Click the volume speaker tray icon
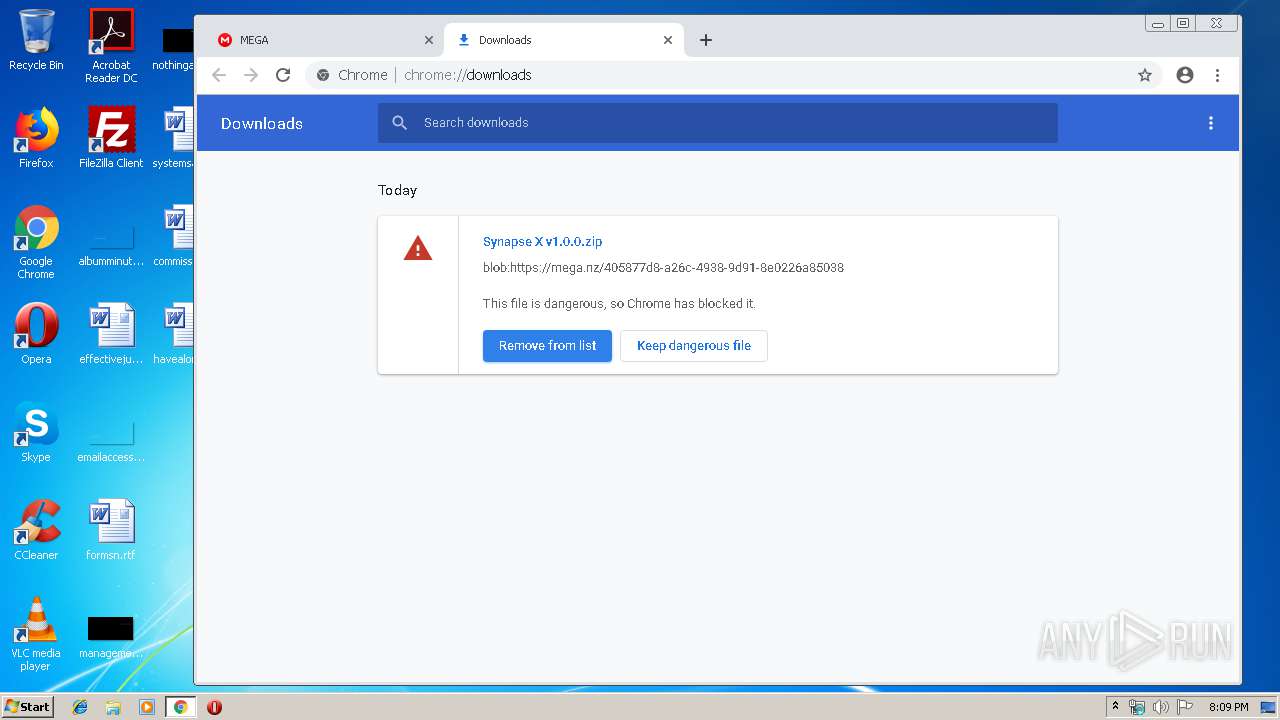Image resolution: width=1280 pixels, height=720 pixels. tap(1161, 707)
